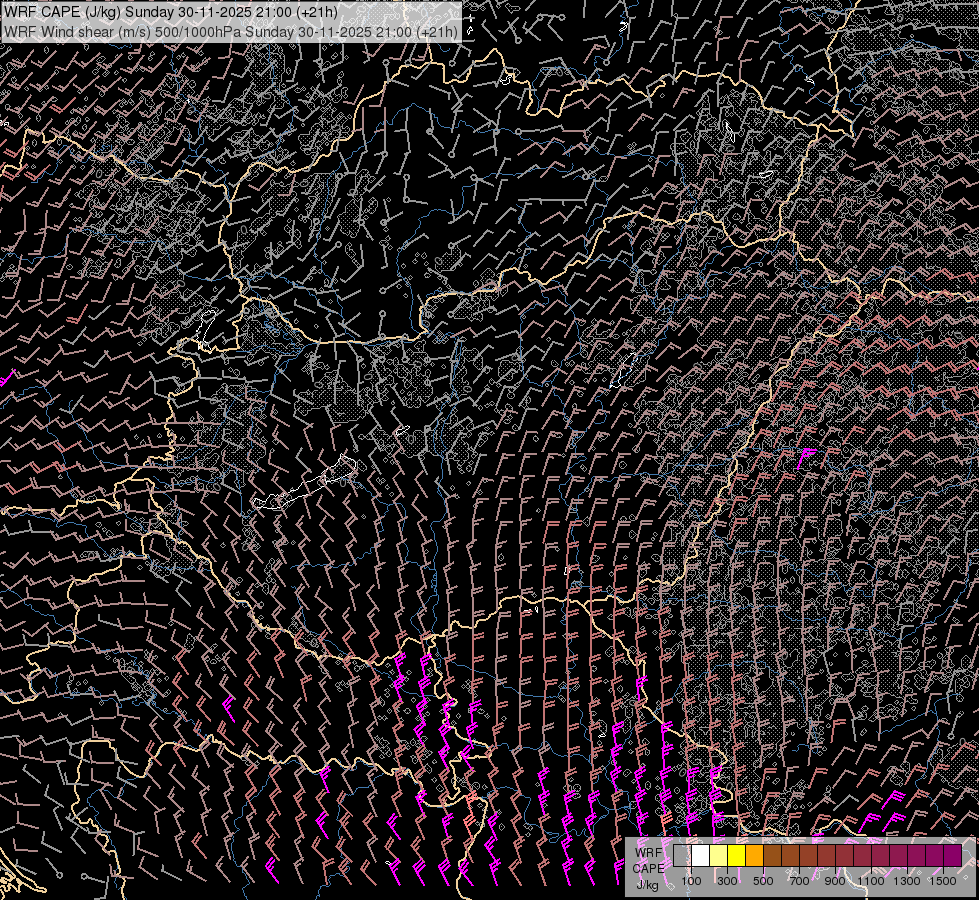
Task: Select the 500 label under the color bar
Action: 763,882
